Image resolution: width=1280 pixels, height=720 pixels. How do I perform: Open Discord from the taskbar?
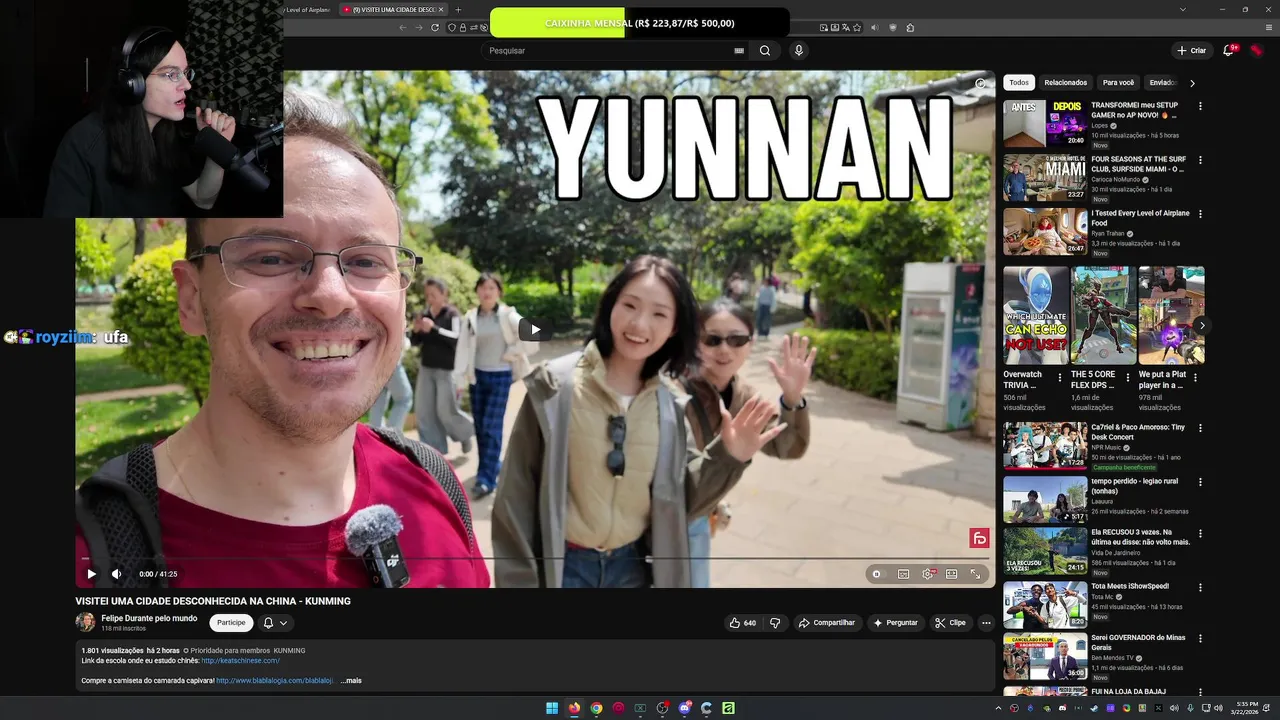click(684, 708)
